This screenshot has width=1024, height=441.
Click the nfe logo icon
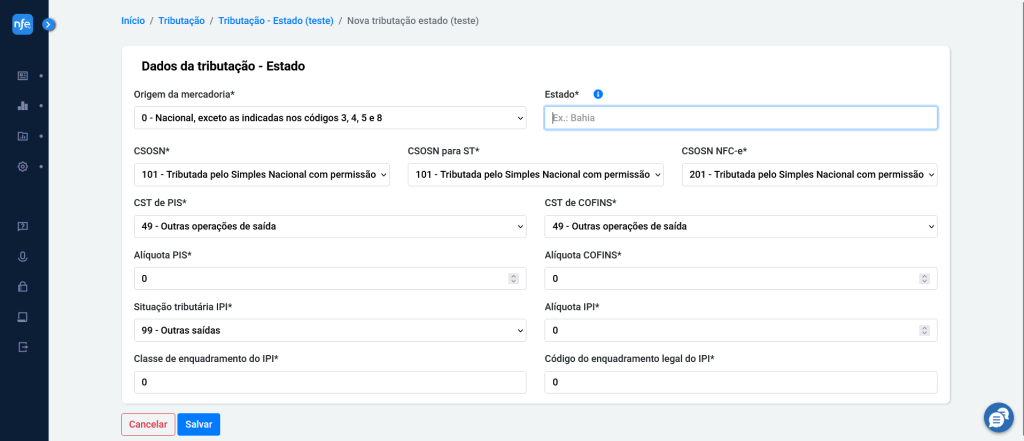tap(22, 24)
